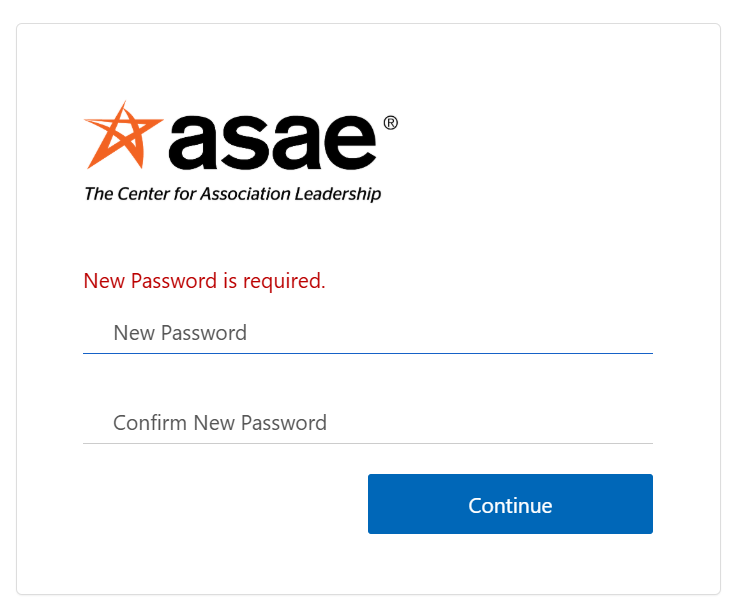Click the red 'New Password is required.' message
The image size is (745, 611).
pyautogui.click(x=204, y=281)
